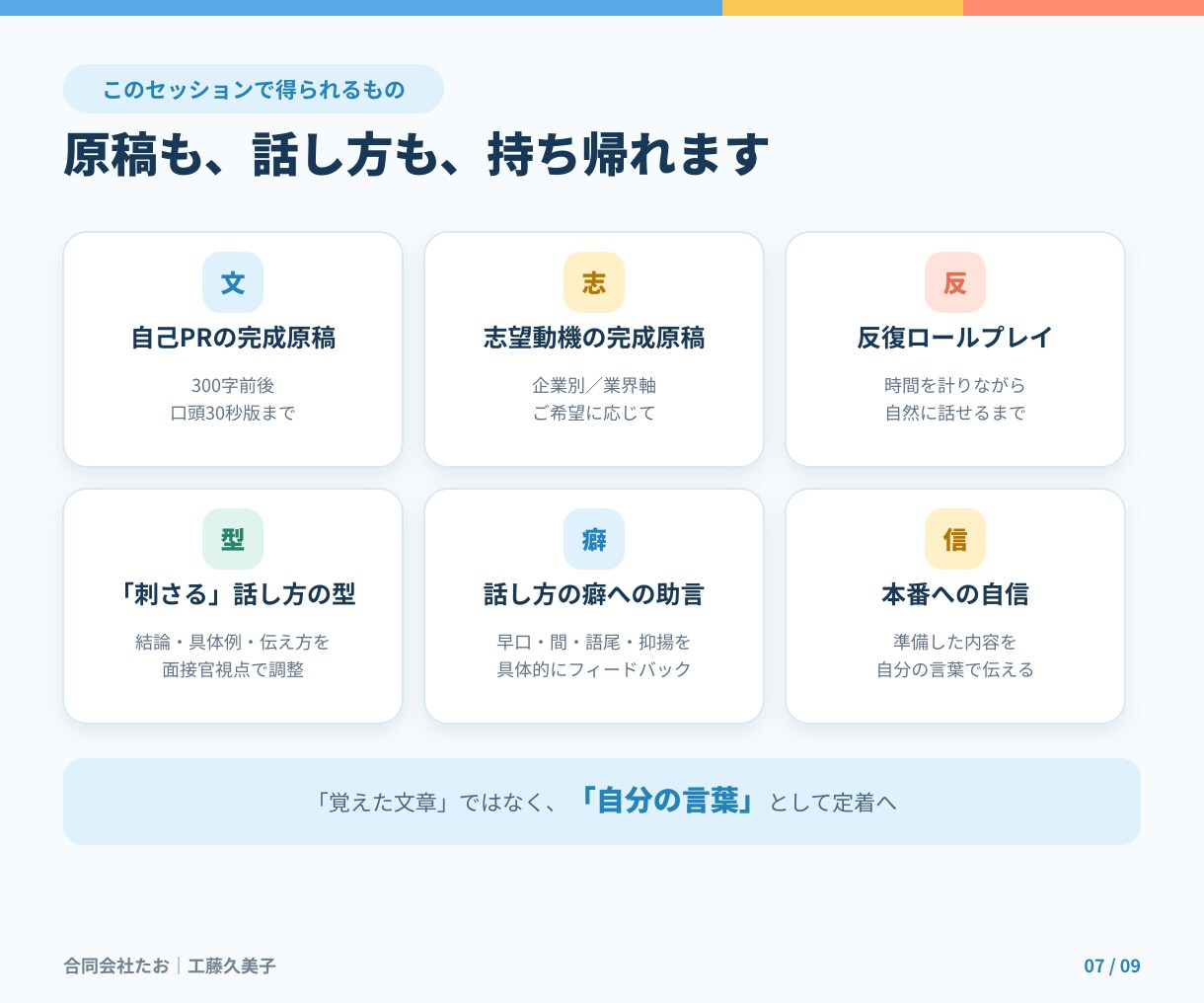Click the yellow 志 icon badge
Viewport: 1204px width, 1003px height.
click(594, 282)
